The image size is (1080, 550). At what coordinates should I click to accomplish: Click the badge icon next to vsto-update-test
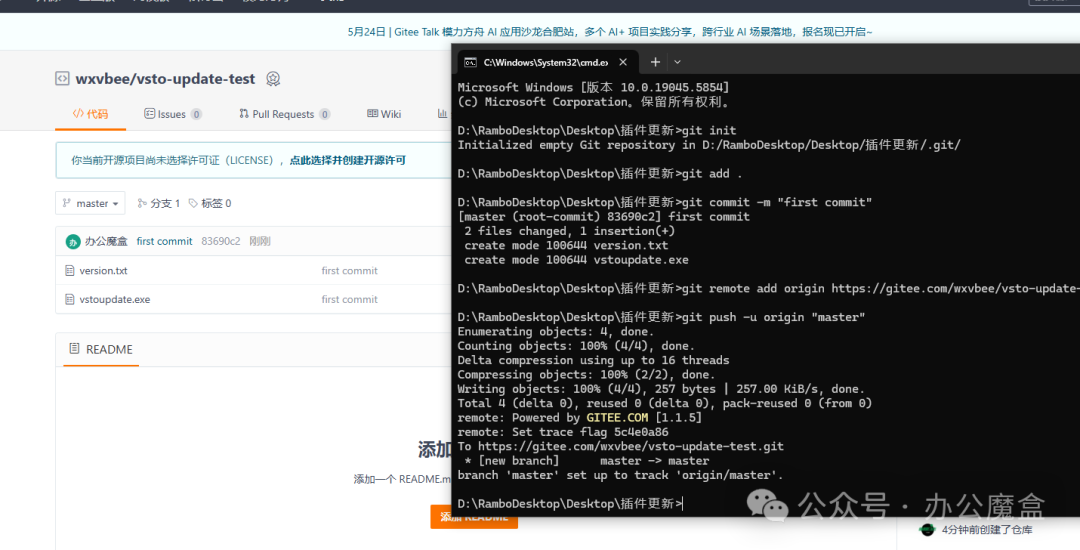273,79
